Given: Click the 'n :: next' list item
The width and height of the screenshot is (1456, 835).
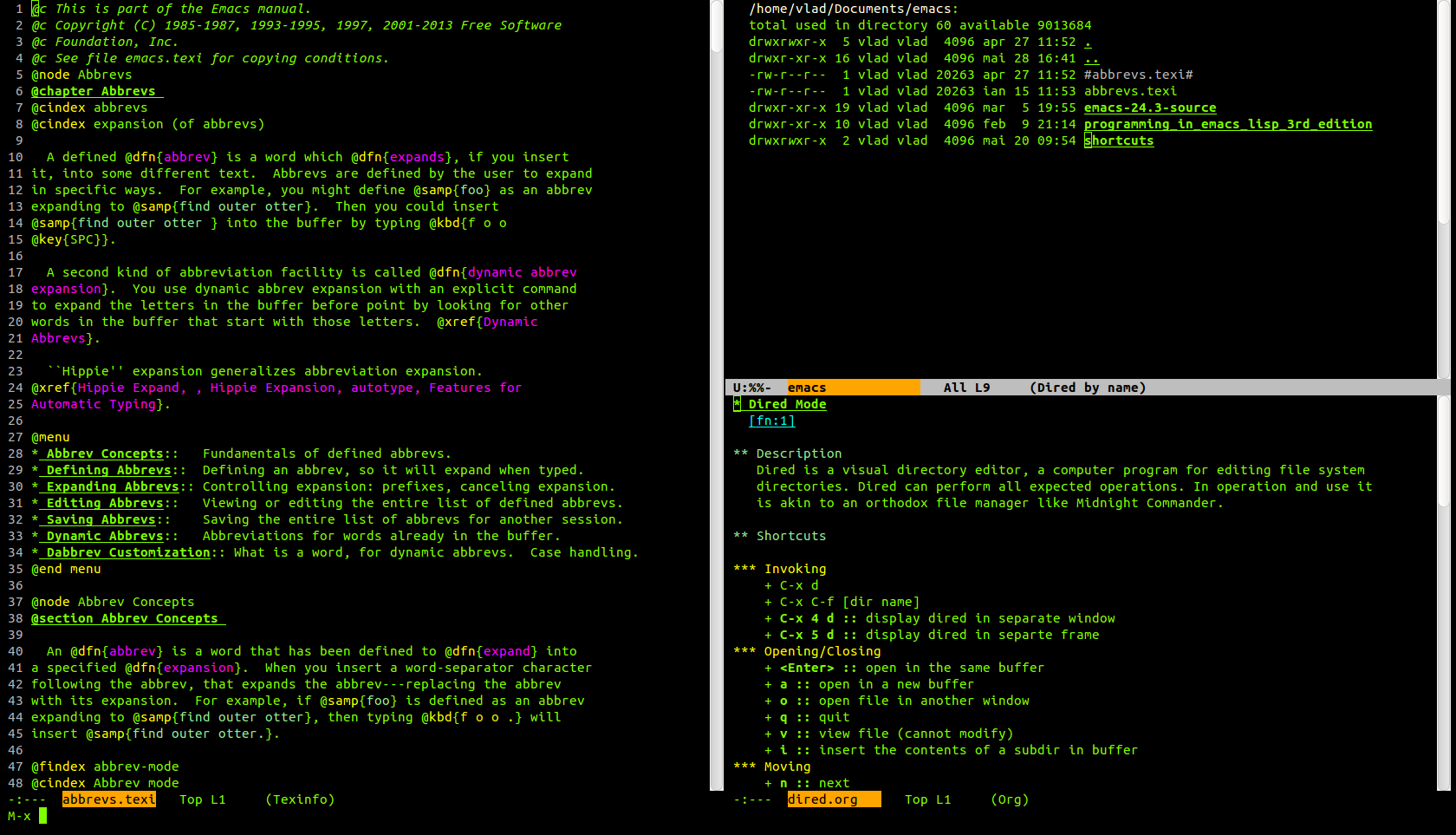Looking at the screenshot, I should [x=807, y=783].
